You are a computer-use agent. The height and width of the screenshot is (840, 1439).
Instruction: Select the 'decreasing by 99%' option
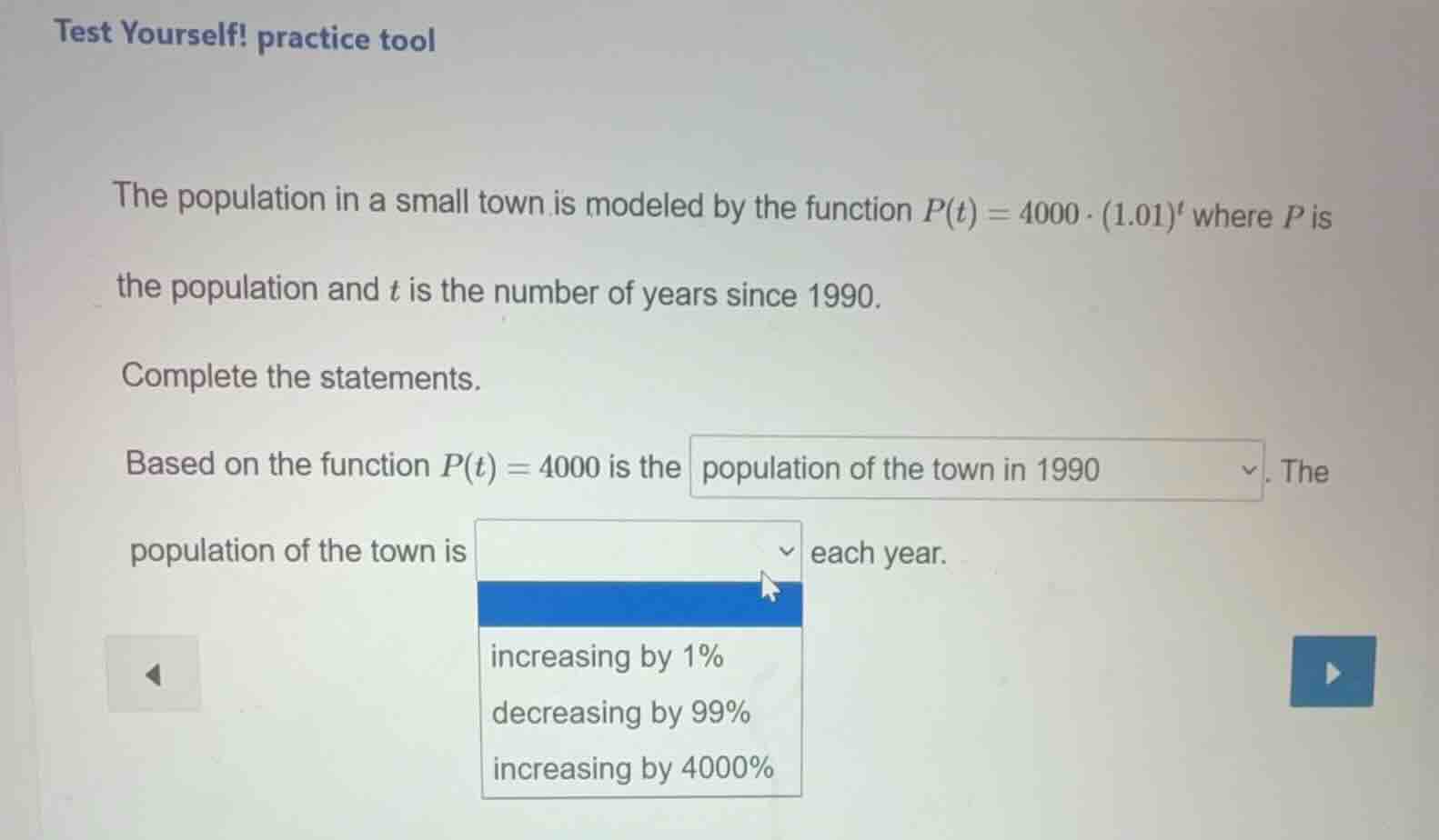(619, 713)
